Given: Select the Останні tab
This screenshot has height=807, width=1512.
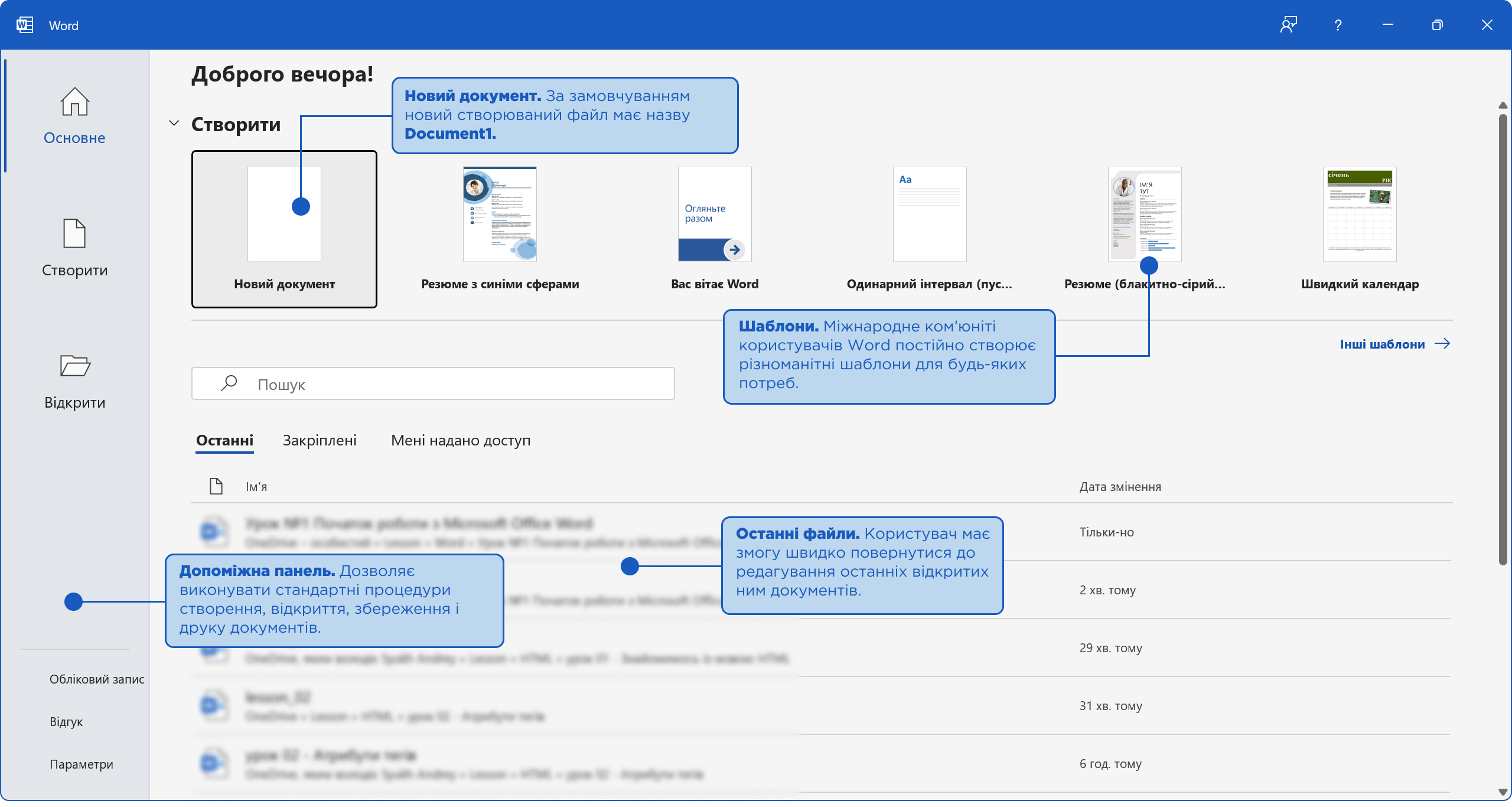Looking at the screenshot, I should point(224,441).
